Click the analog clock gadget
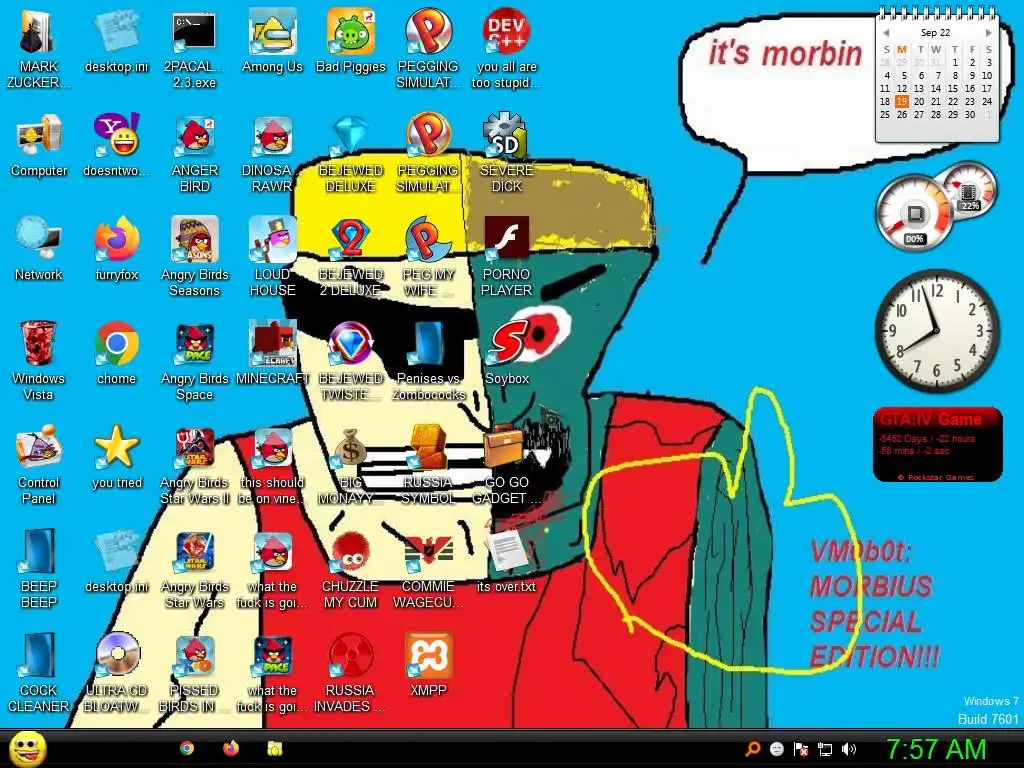 click(936, 330)
